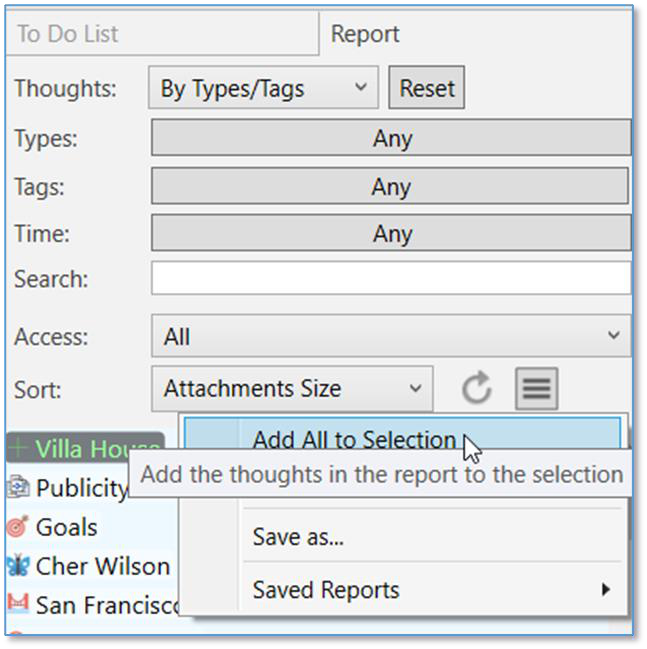Expand the Access All dropdown
The height and width of the screenshot is (649, 647).
[x=391, y=337]
